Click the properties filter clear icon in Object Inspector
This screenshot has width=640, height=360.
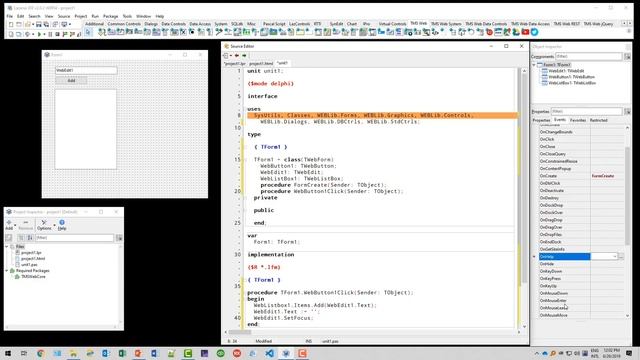pos(627,111)
